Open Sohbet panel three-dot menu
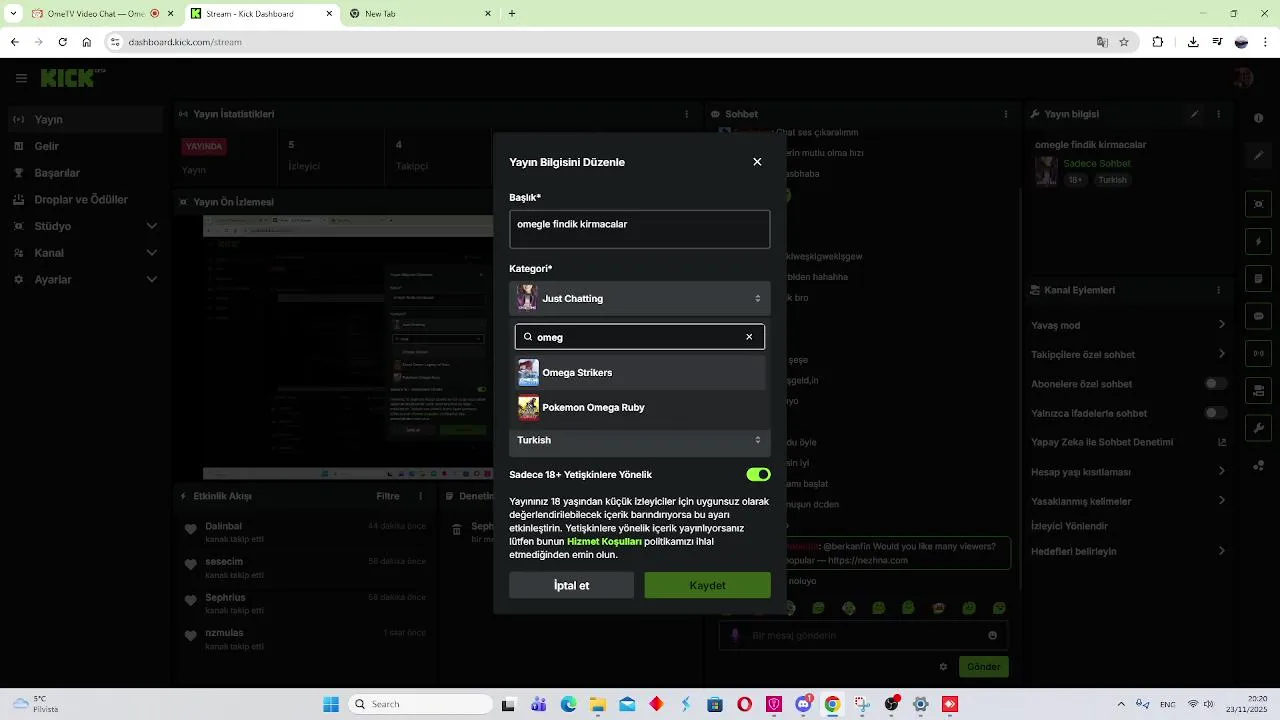This screenshot has width=1280, height=720. [1006, 114]
